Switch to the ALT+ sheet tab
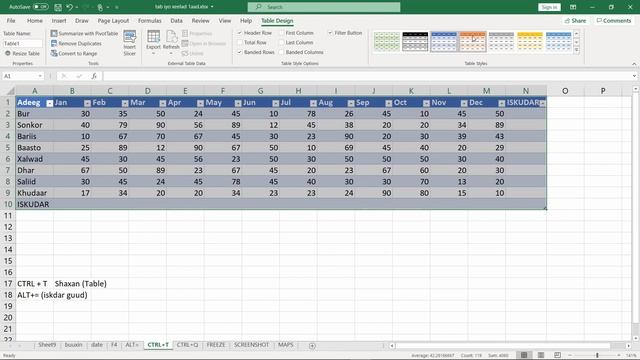This screenshot has height=360, width=640. pos(132,345)
